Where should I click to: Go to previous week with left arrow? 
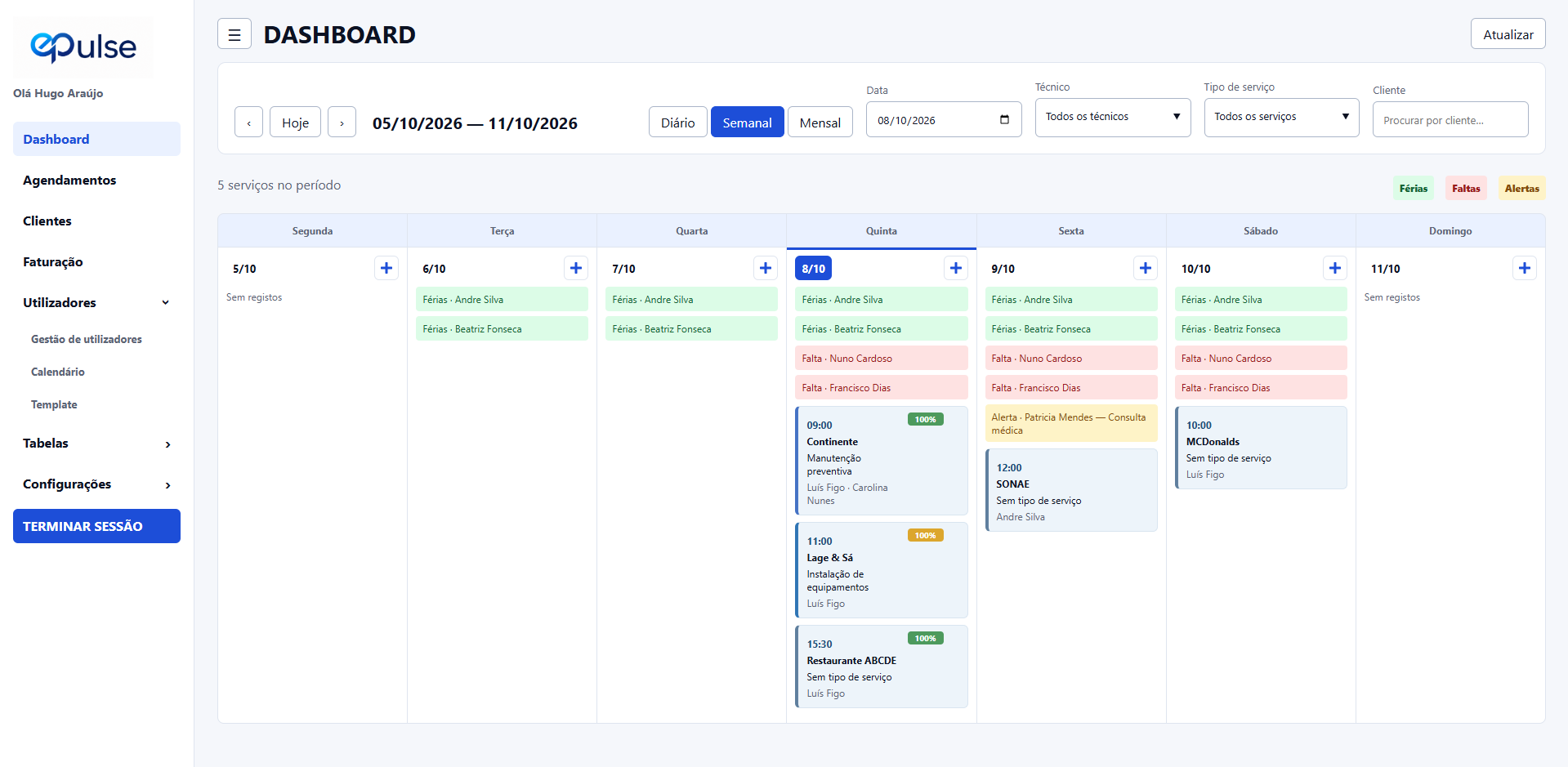248,123
